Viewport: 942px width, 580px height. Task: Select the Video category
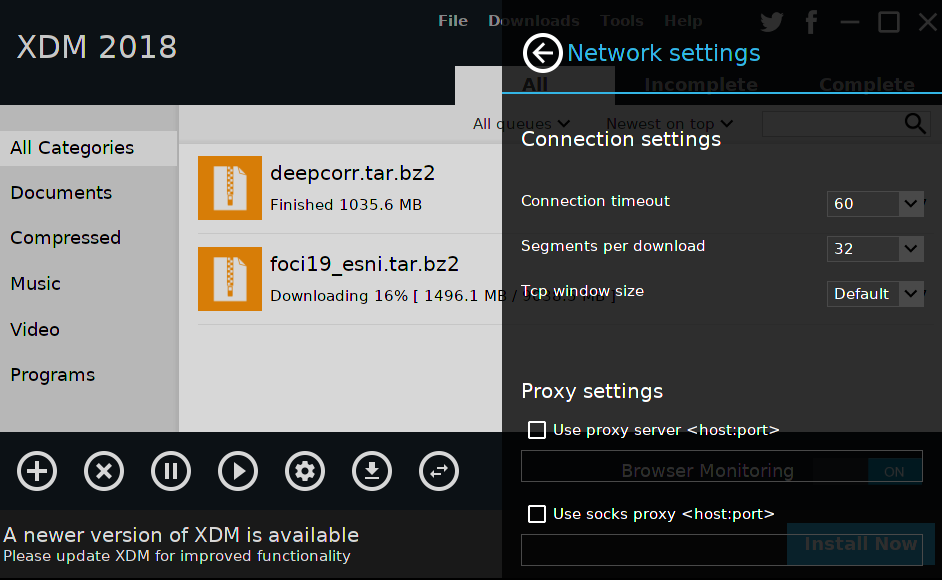(x=35, y=329)
